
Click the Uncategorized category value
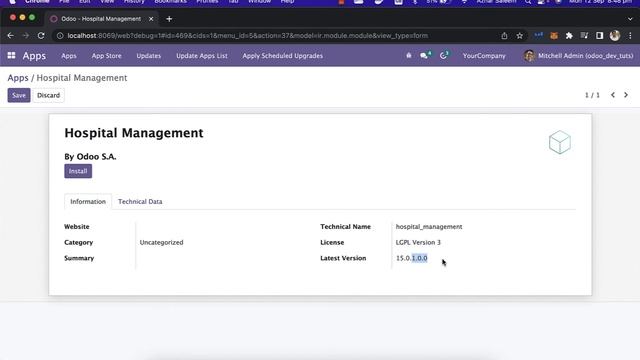pos(161,242)
